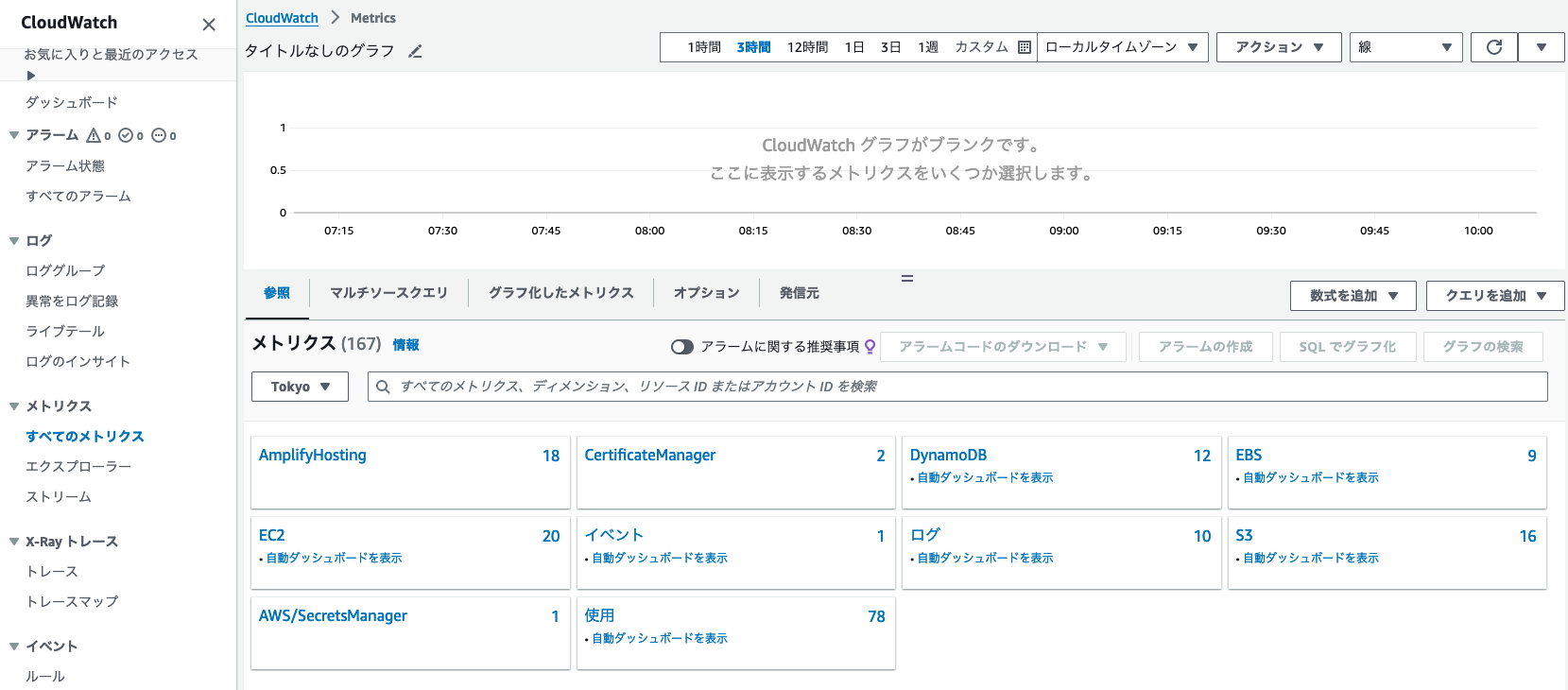Open the AmplifyHosting metrics namespace
This screenshot has height=690, width=1568.
[x=313, y=456]
